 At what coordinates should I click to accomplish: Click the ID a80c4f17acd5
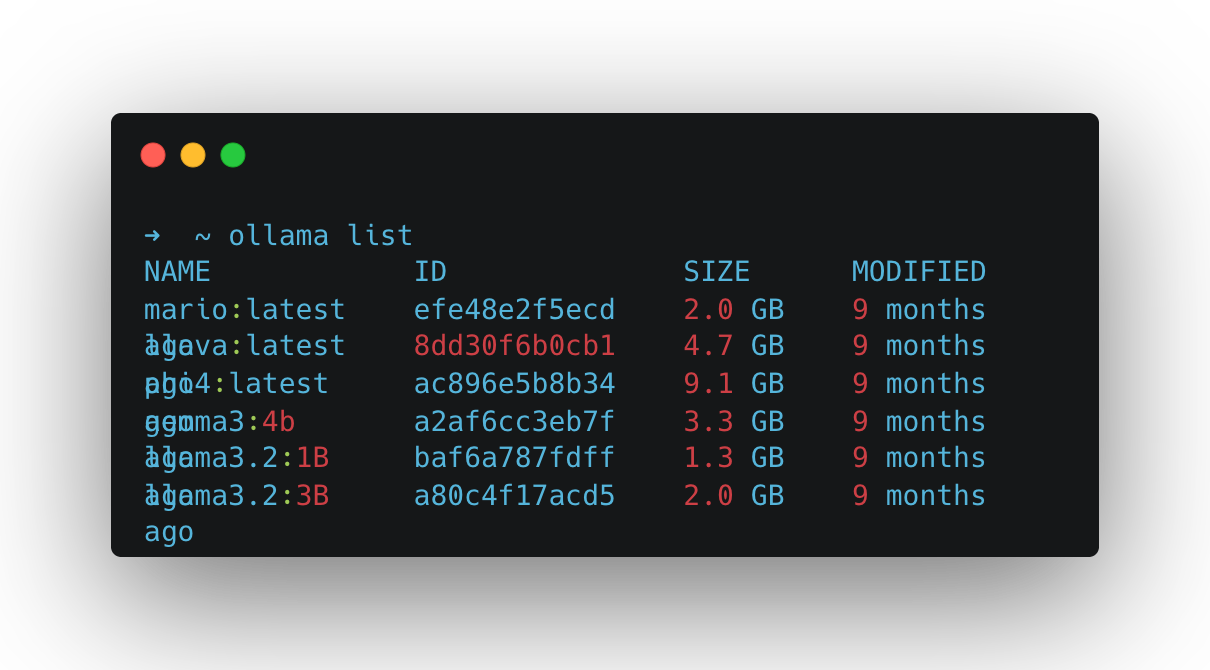tap(514, 496)
